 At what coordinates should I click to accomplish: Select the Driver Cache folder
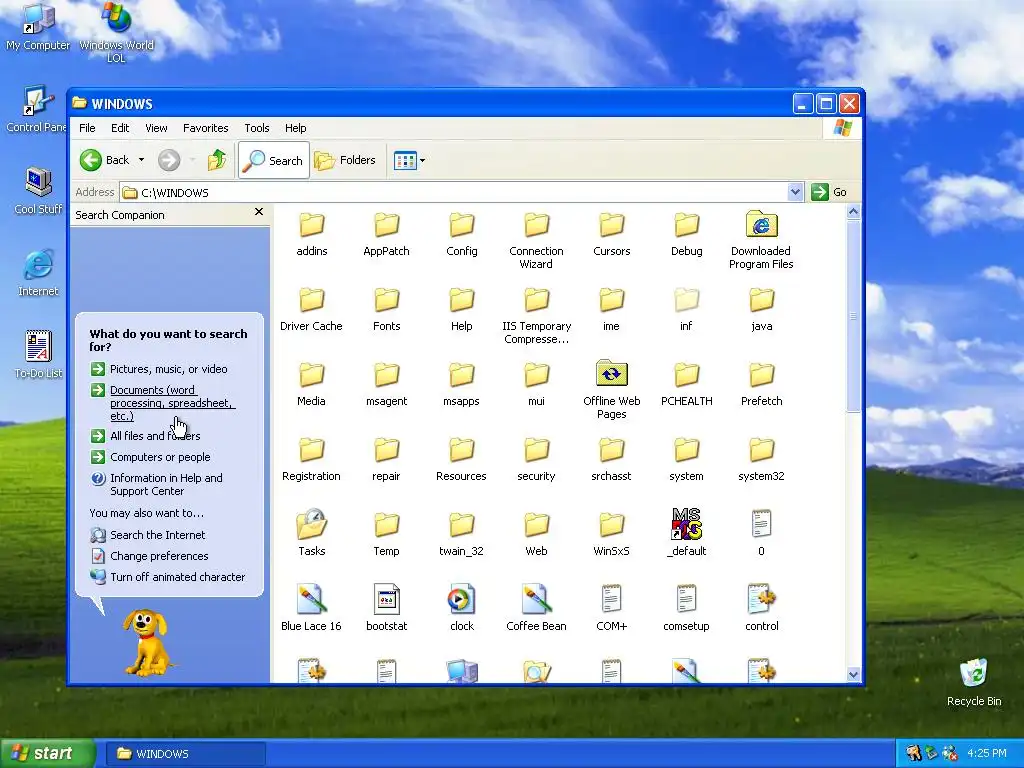pos(312,309)
